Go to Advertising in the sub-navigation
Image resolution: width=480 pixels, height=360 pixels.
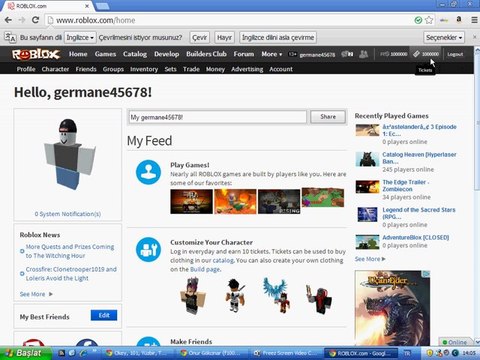point(247,69)
